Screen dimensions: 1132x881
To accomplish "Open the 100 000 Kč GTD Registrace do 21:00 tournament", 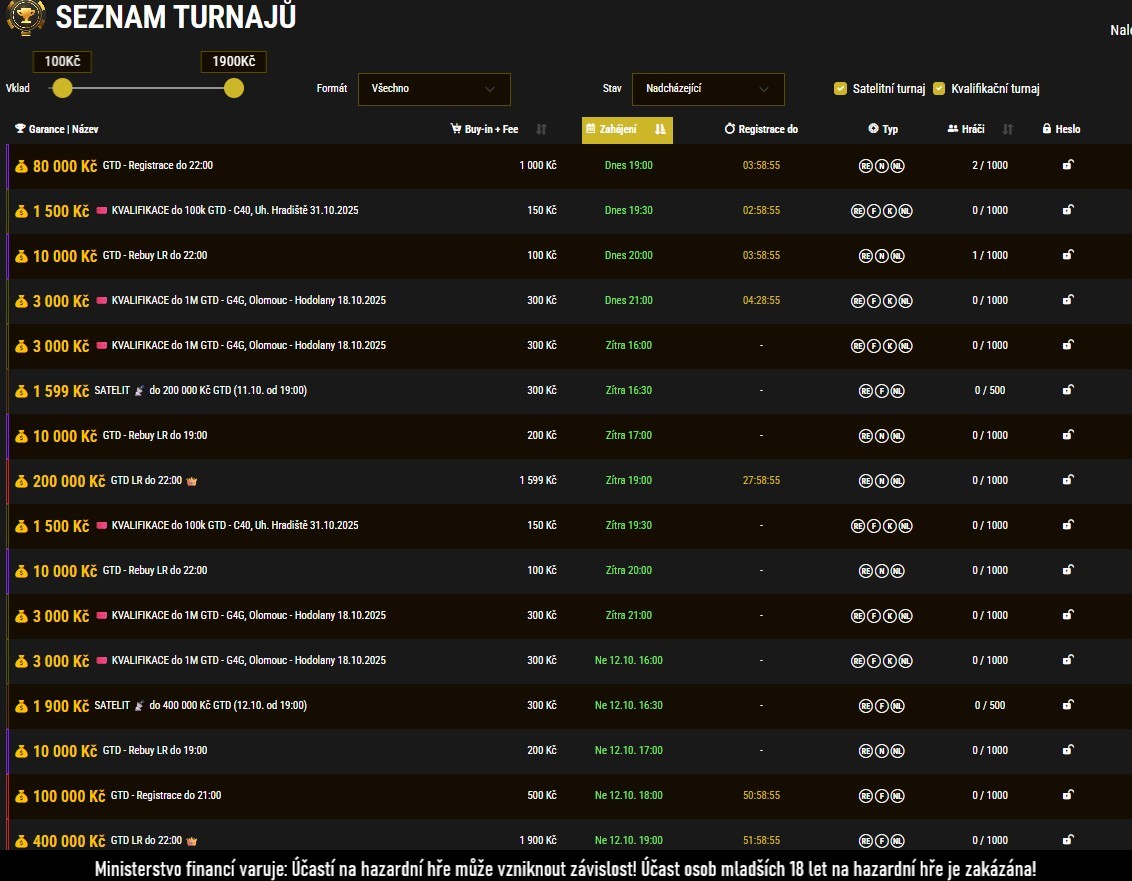I will pos(165,796).
